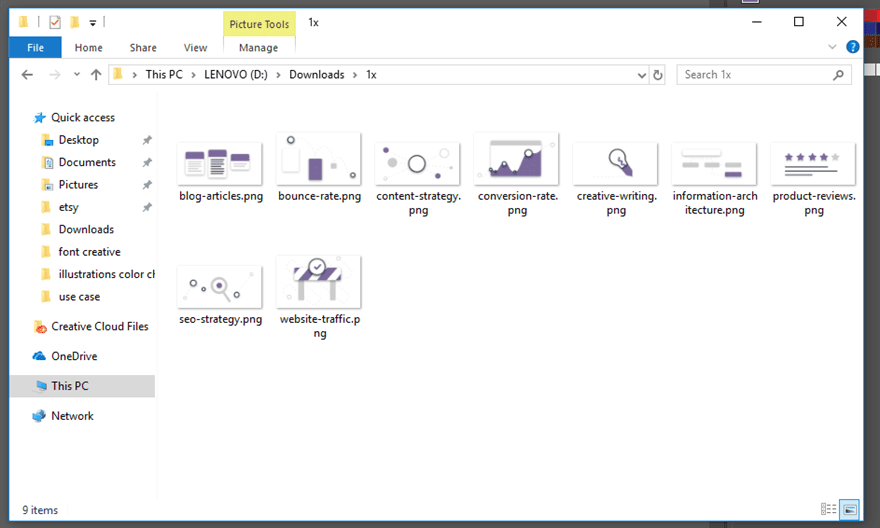The width and height of the screenshot is (880, 528).
Task: Click the Up one level arrow
Action: click(x=96, y=75)
